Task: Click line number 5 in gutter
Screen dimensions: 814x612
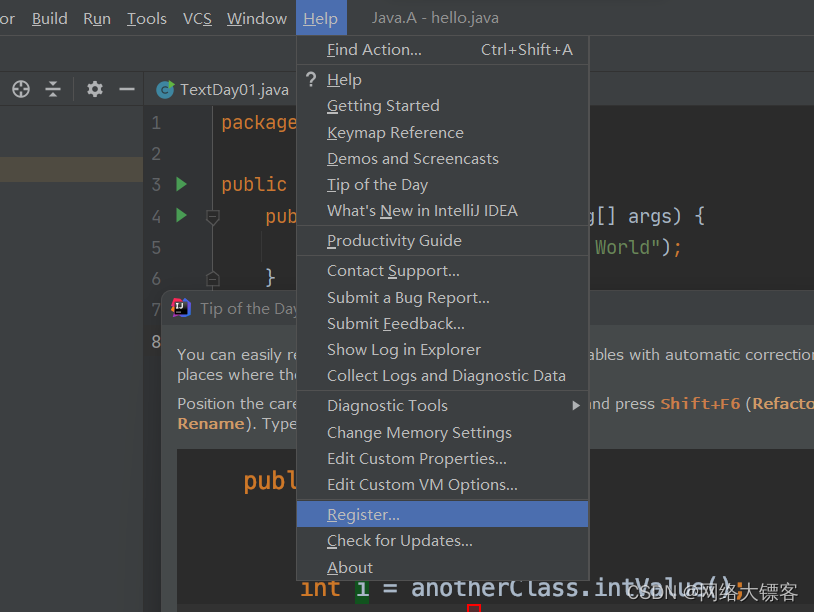Action: [156, 248]
